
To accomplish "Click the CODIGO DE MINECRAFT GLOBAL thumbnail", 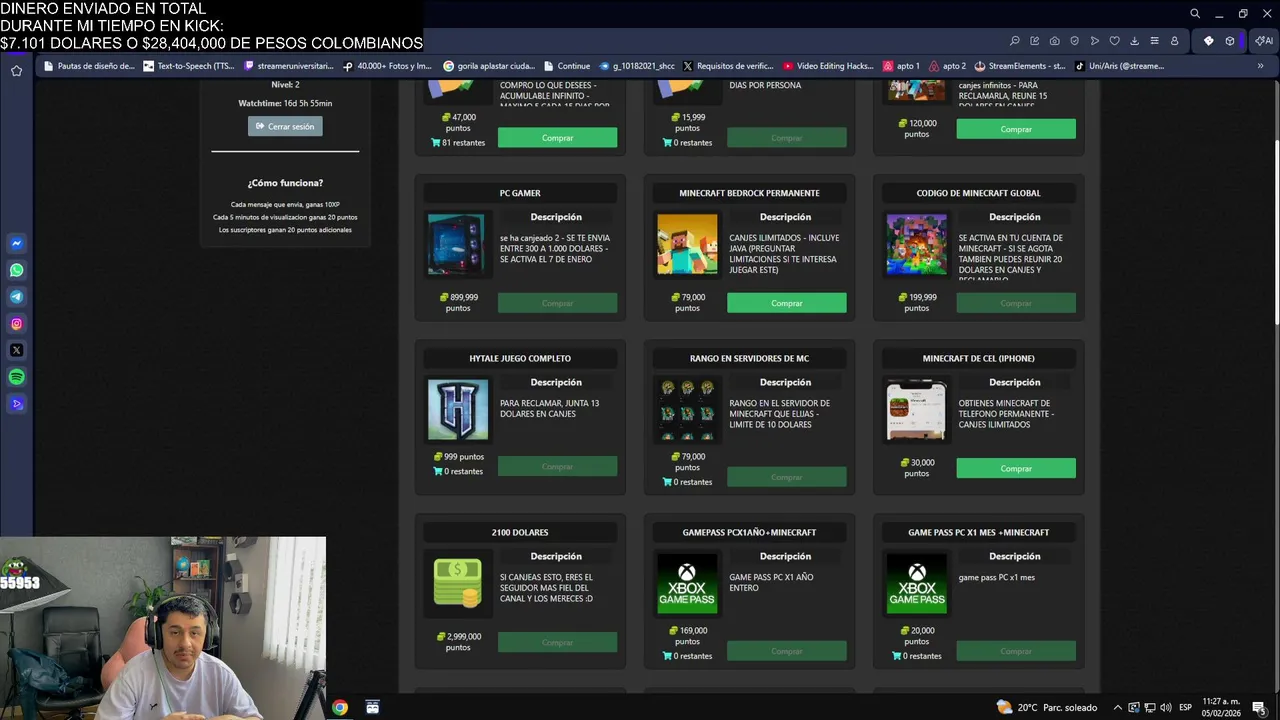I will 916,244.
